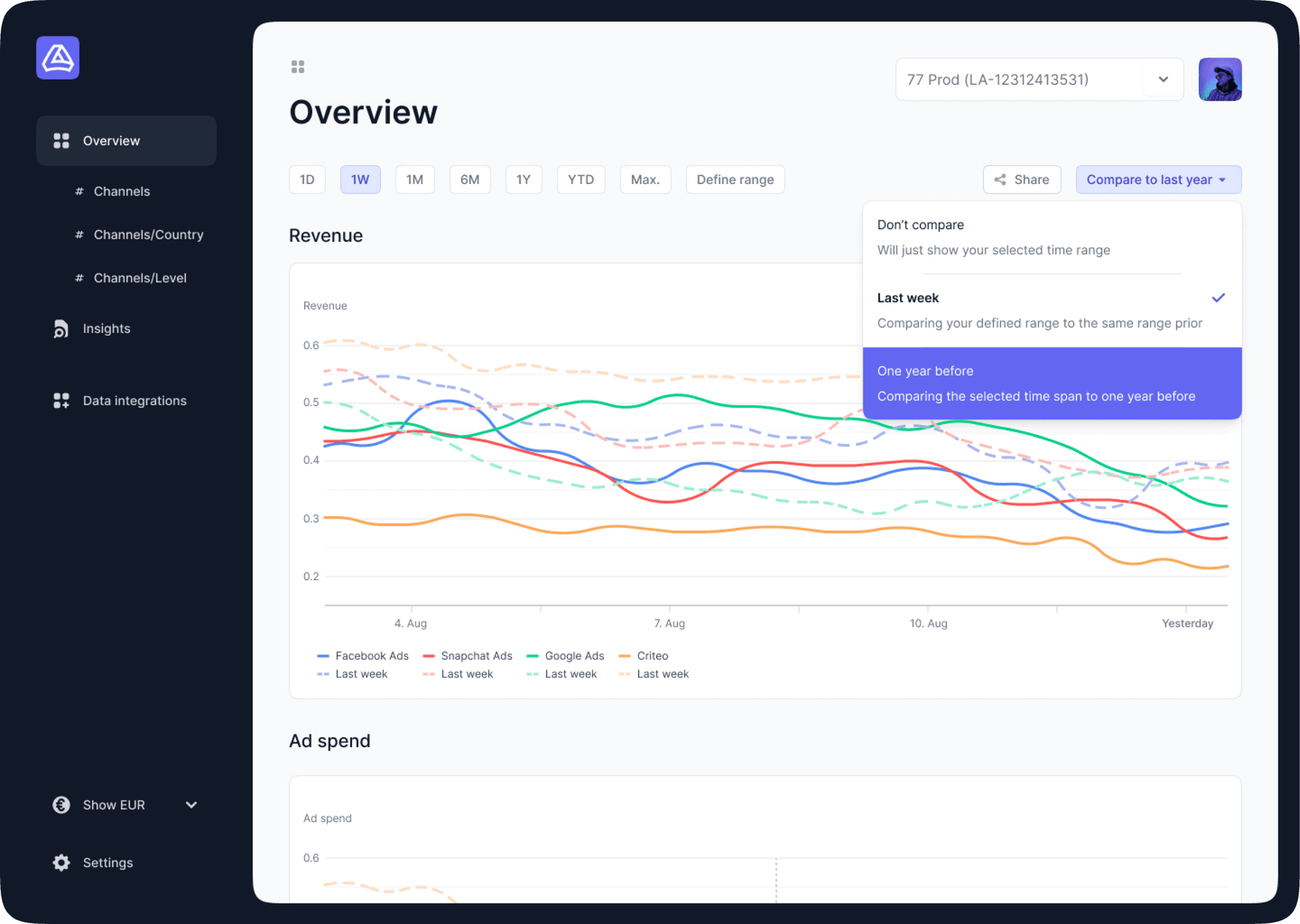Switch to the 1M time range

click(414, 180)
